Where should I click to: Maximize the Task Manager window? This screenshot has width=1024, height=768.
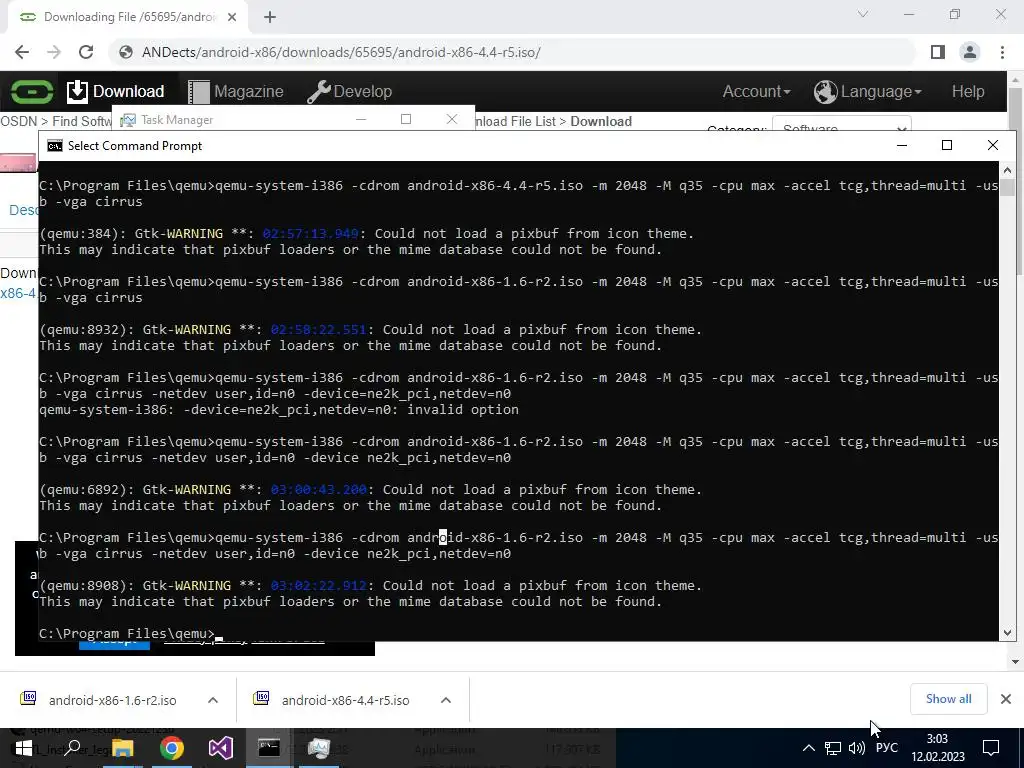click(x=406, y=120)
